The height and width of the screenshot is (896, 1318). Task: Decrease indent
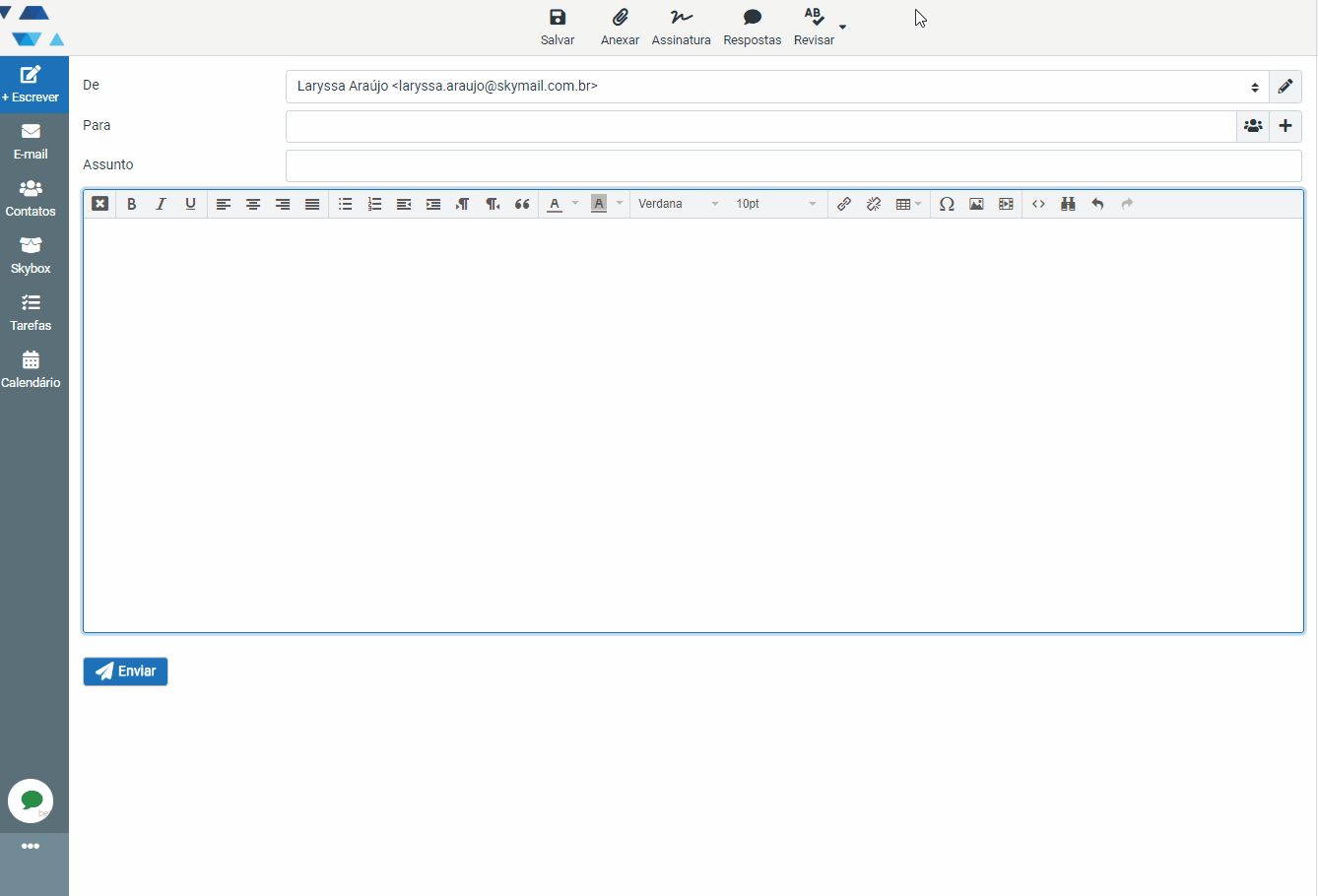pyautogui.click(x=404, y=204)
